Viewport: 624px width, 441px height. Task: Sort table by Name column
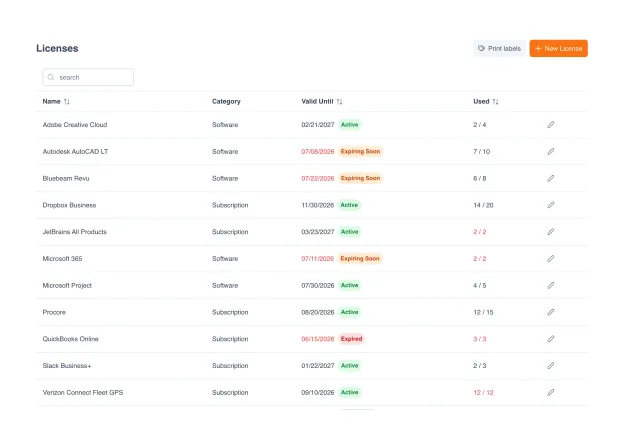66,101
